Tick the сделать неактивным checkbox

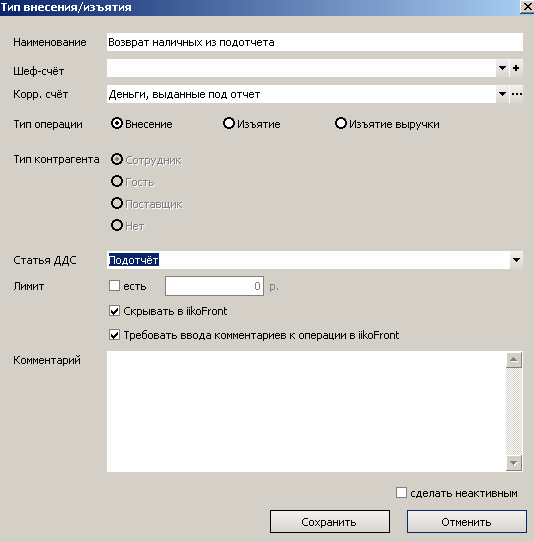point(401,493)
